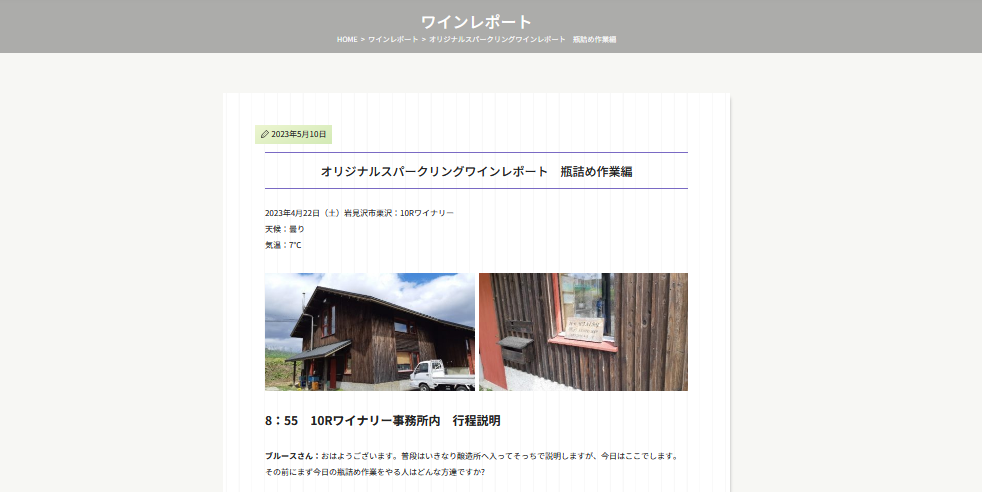Click the current page breadcrumb ending in 瓶詰め作業編

[522, 40]
